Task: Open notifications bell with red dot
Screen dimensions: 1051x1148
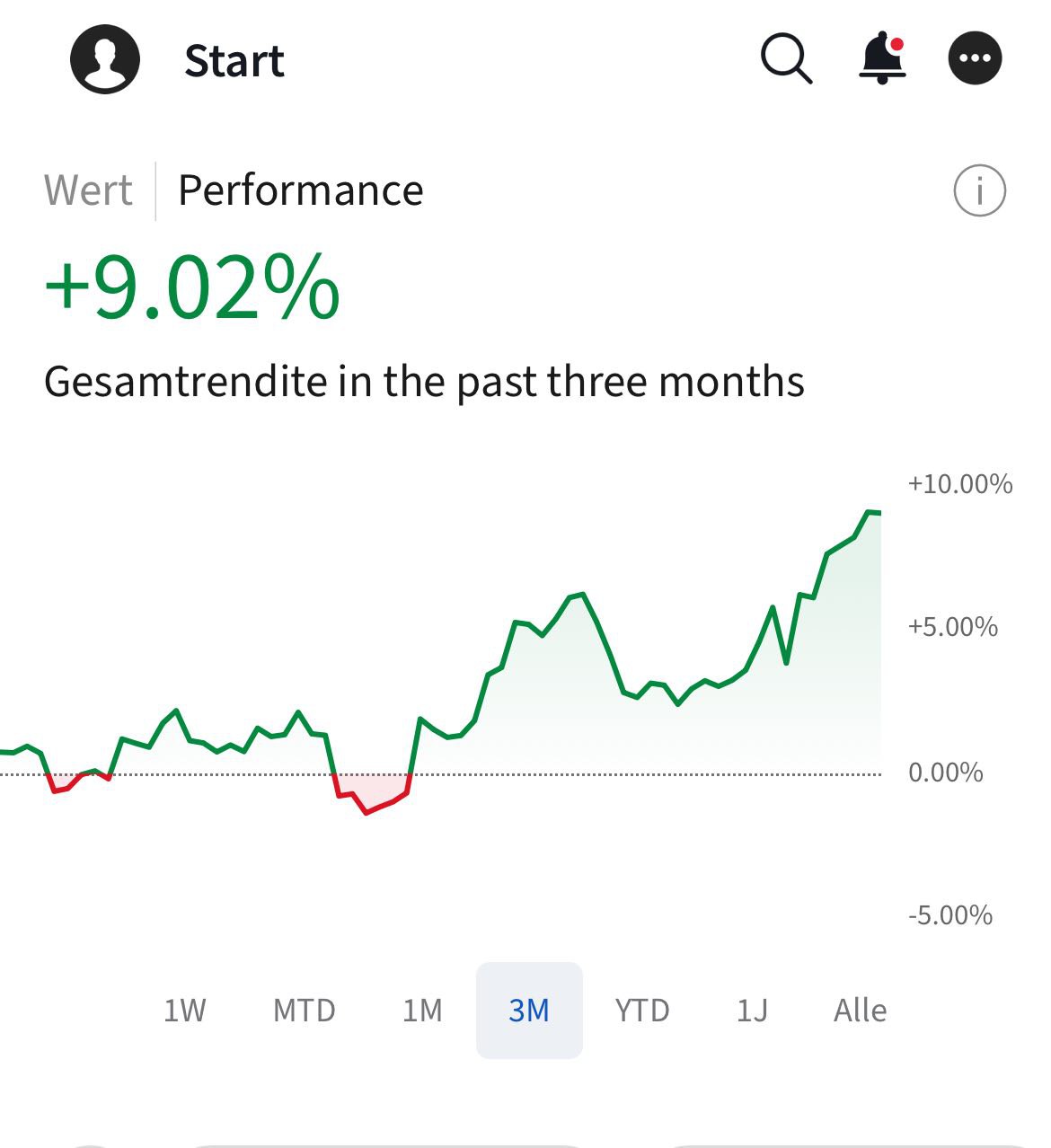Action: [x=882, y=59]
